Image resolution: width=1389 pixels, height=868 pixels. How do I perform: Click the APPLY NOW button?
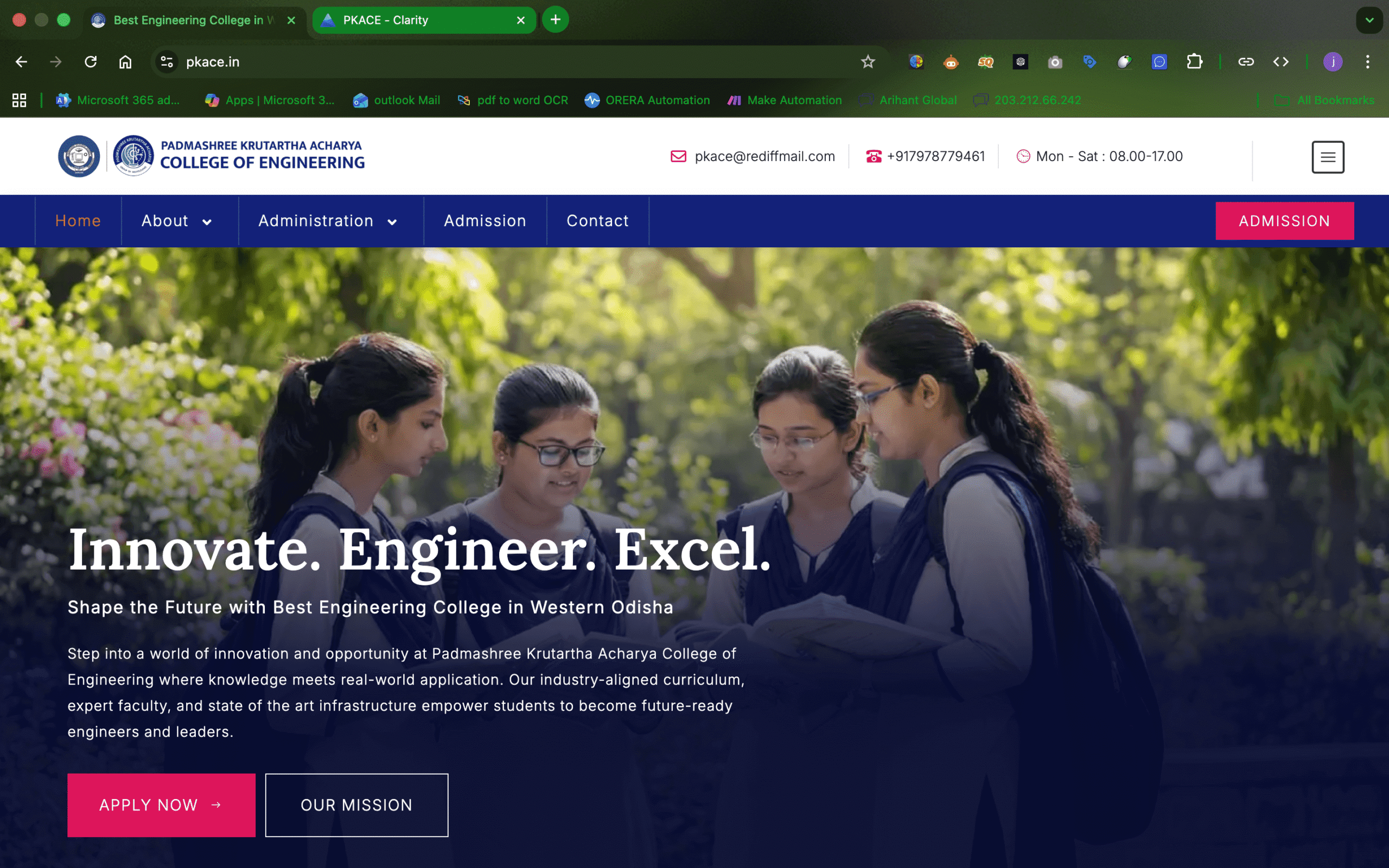161,805
